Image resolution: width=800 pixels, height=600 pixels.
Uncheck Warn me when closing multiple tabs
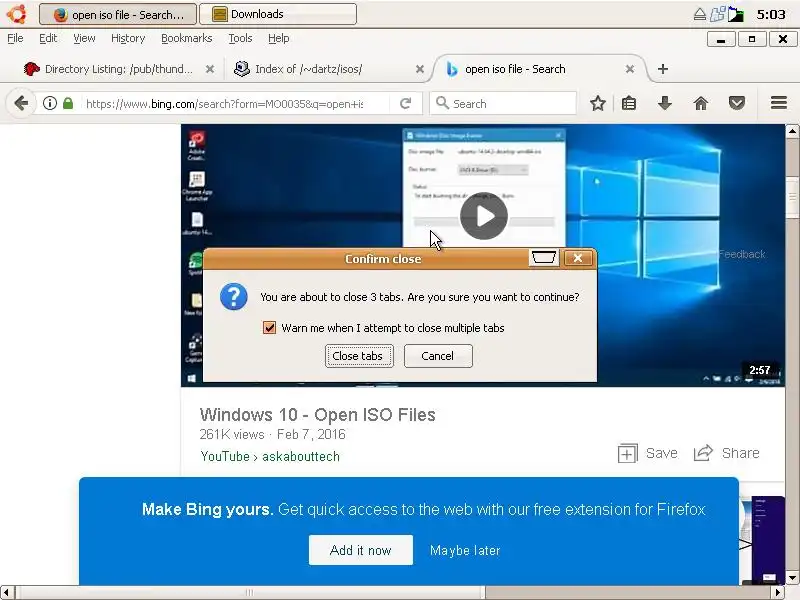269,328
